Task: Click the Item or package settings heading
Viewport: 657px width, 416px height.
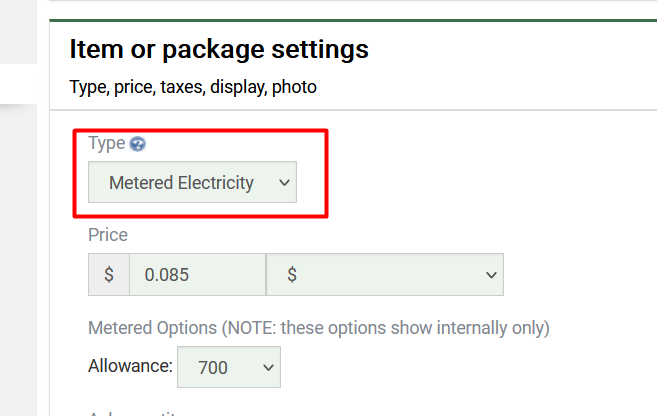Action: pos(219,48)
